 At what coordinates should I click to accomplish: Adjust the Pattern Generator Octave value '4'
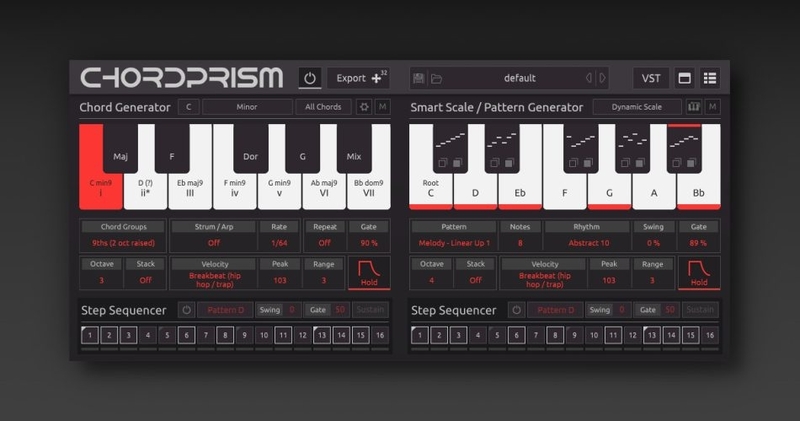[x=432, y=280]
